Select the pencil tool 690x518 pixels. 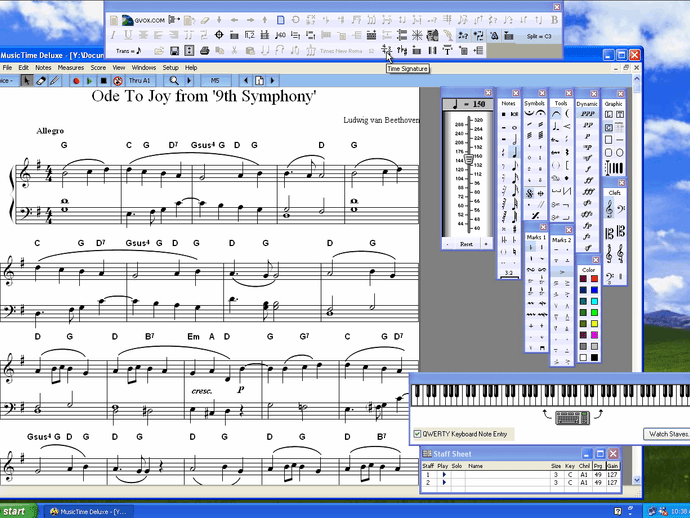tap(55, 81)
